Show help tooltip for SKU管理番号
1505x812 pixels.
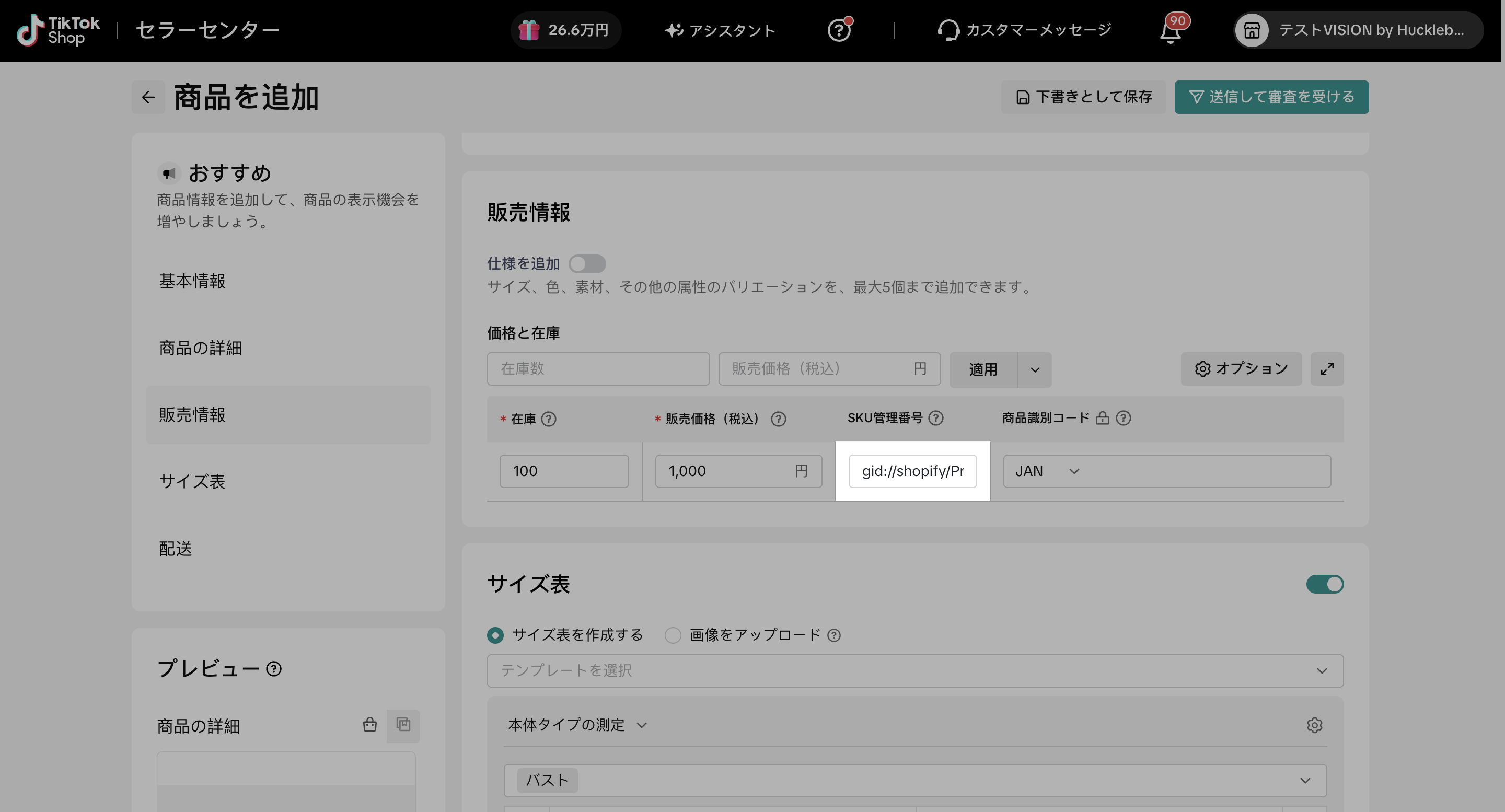[936, 418]
